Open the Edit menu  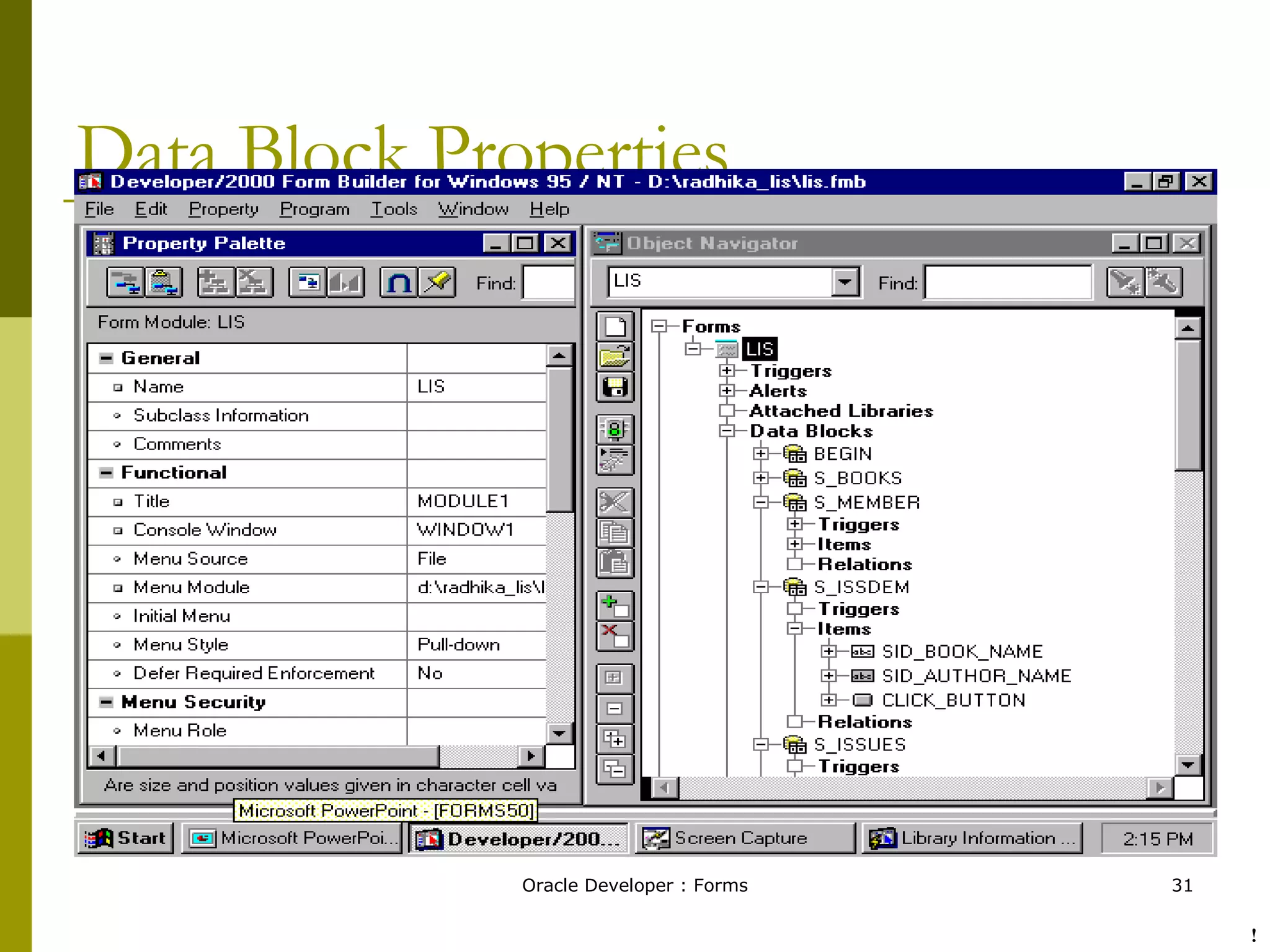151,209
